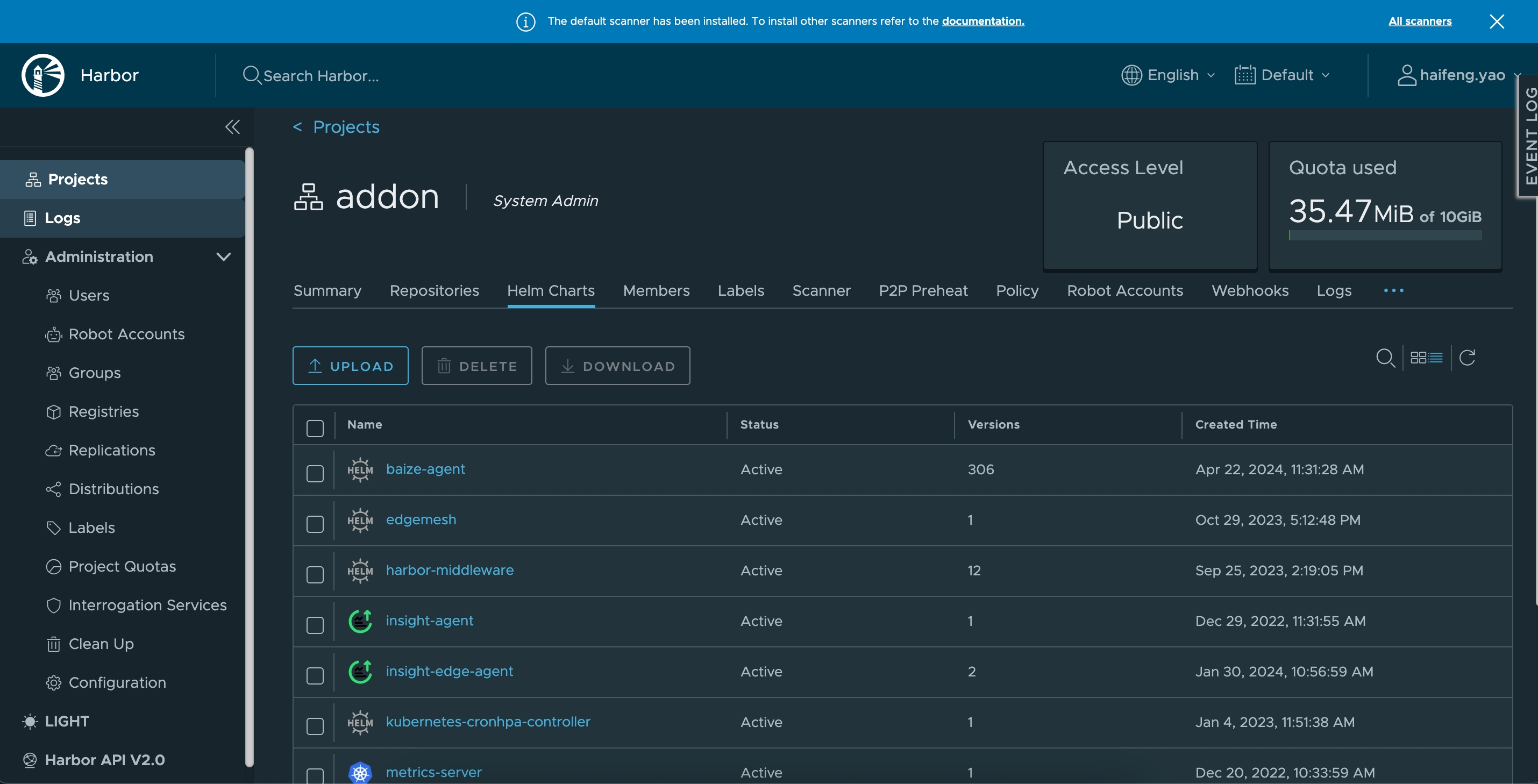The height and width of the screenshot is (784, 1538).
Task: Open the Robot Accounts tab for addon project
Action: pos(1125,291)
